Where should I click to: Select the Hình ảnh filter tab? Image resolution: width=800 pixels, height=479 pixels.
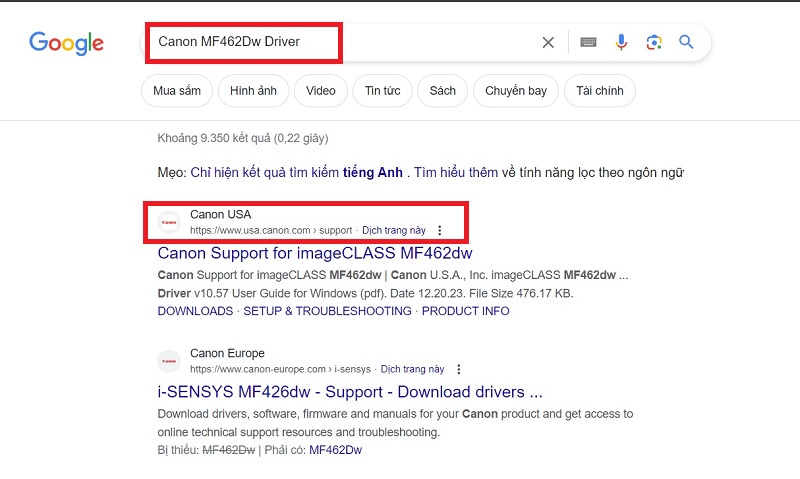click(x=253, y=91)
